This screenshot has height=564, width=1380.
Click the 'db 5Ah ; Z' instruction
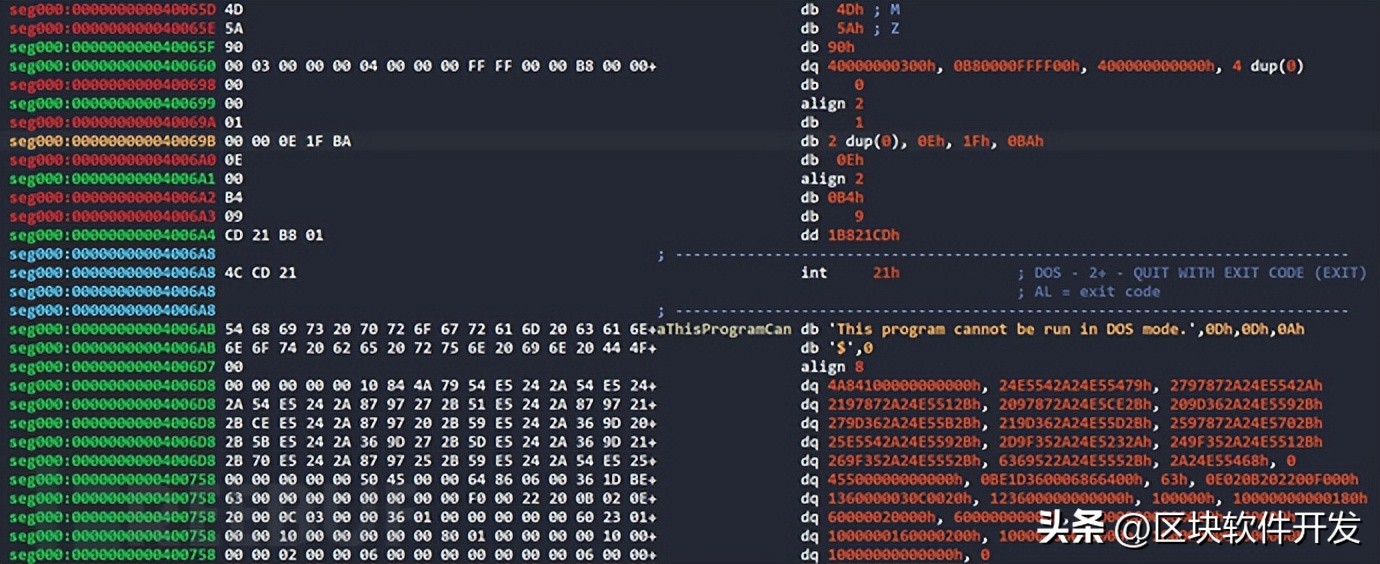(x=851, y=28)
